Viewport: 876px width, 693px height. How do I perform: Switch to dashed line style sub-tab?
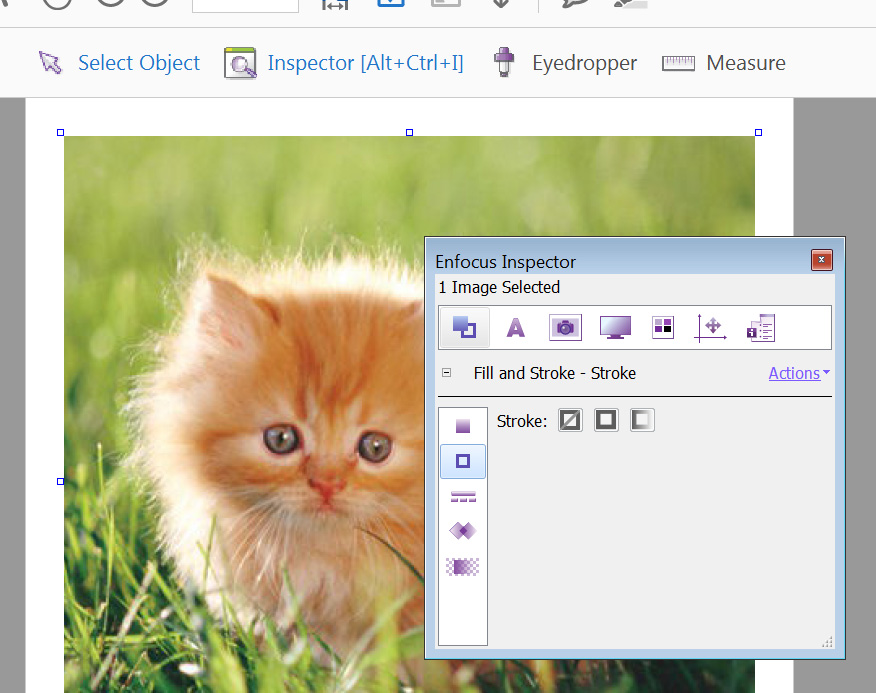pyautogui.click(x=463, y=496)
